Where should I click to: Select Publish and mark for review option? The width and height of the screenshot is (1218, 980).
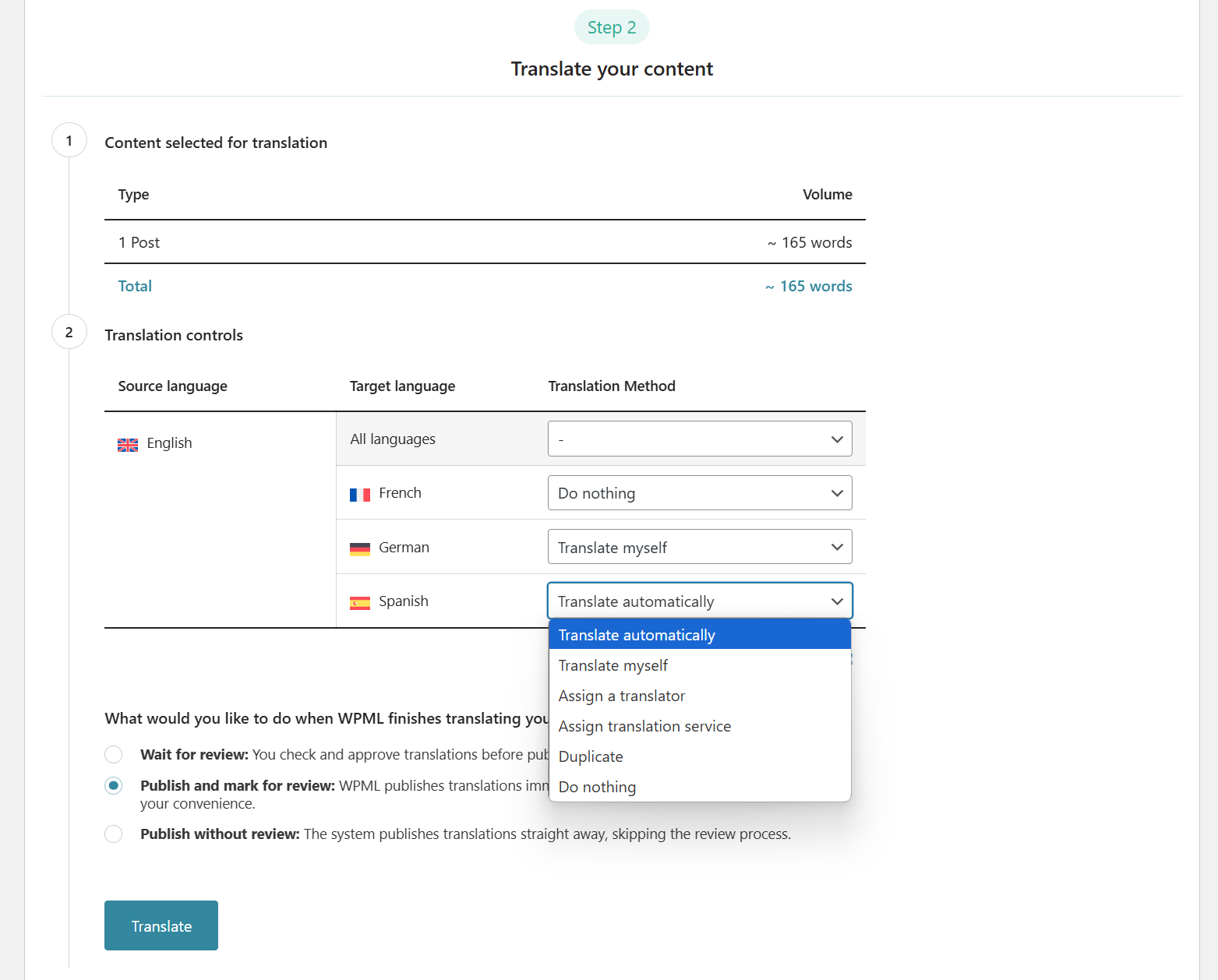(x=114, y=785)
